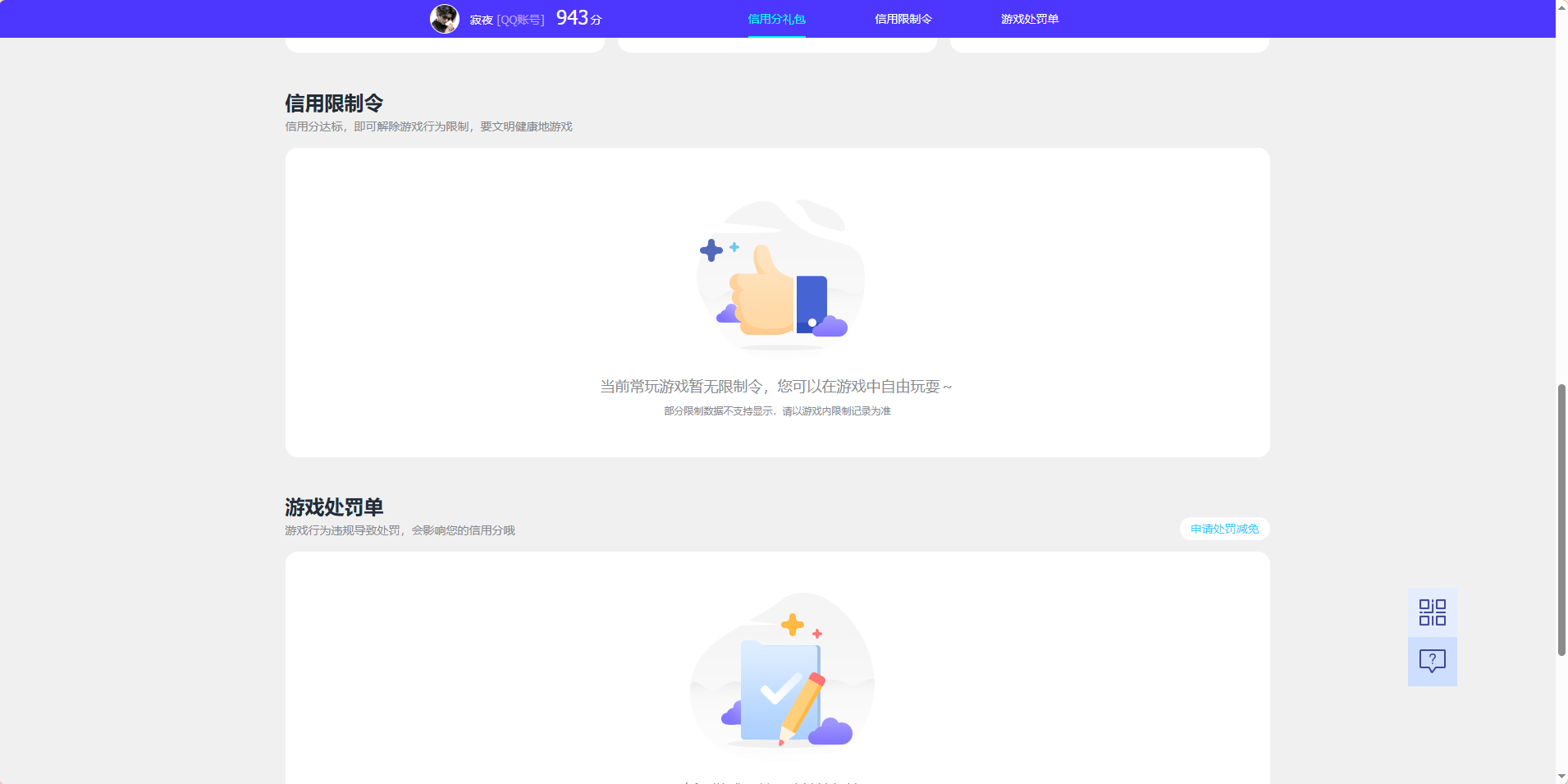This screenshot has width=1568, height=784.
Task: Click the user avatar photo
Action: [446, 18]
